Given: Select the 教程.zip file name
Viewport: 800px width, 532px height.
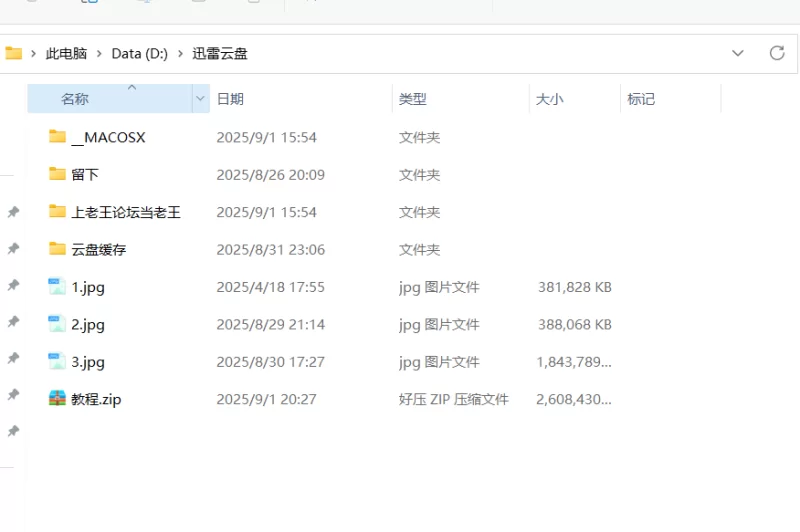Looking at the screenshot, I should tap(96, 399).
